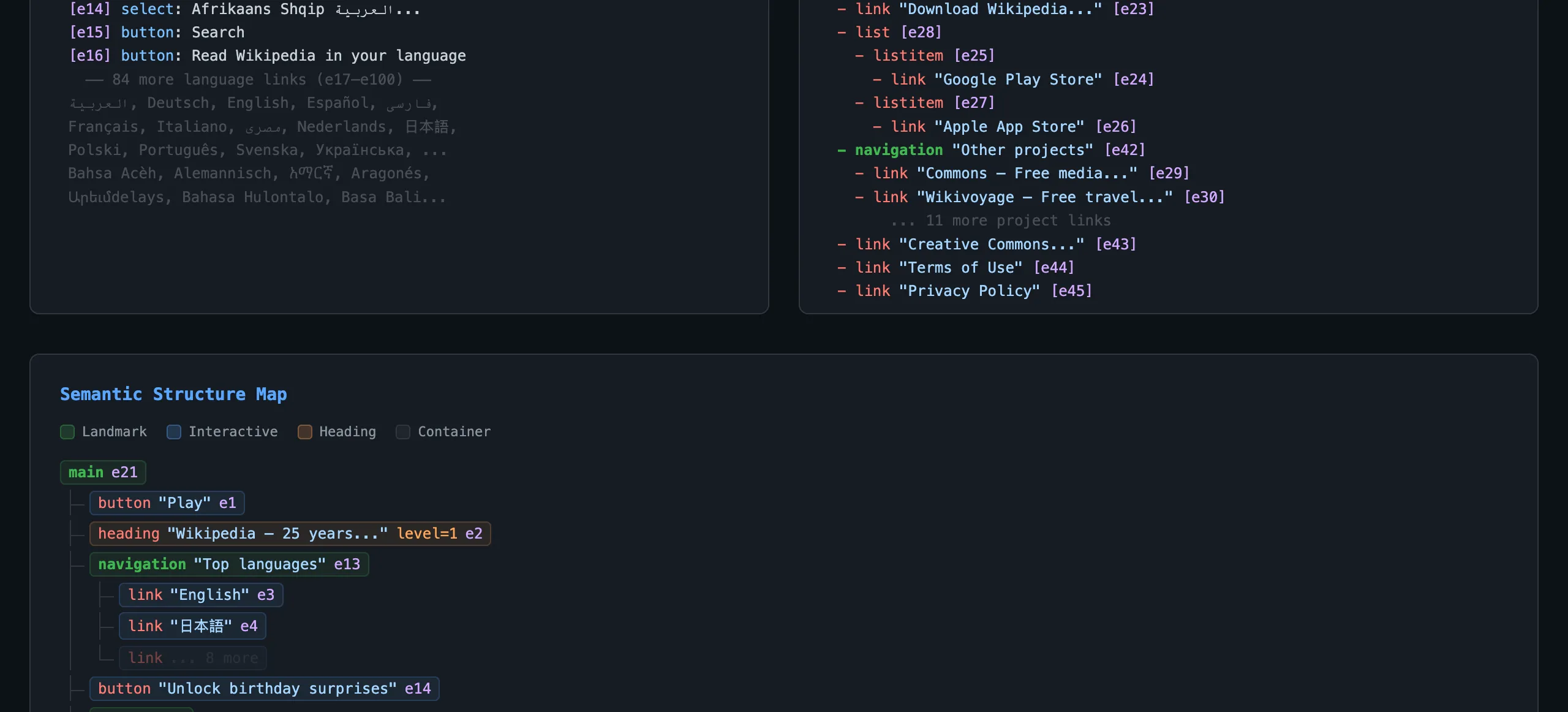Viewport: 1568px width, 712px height.
Task: Toggle the Container legend checkbox
Action: pos(402,432)
